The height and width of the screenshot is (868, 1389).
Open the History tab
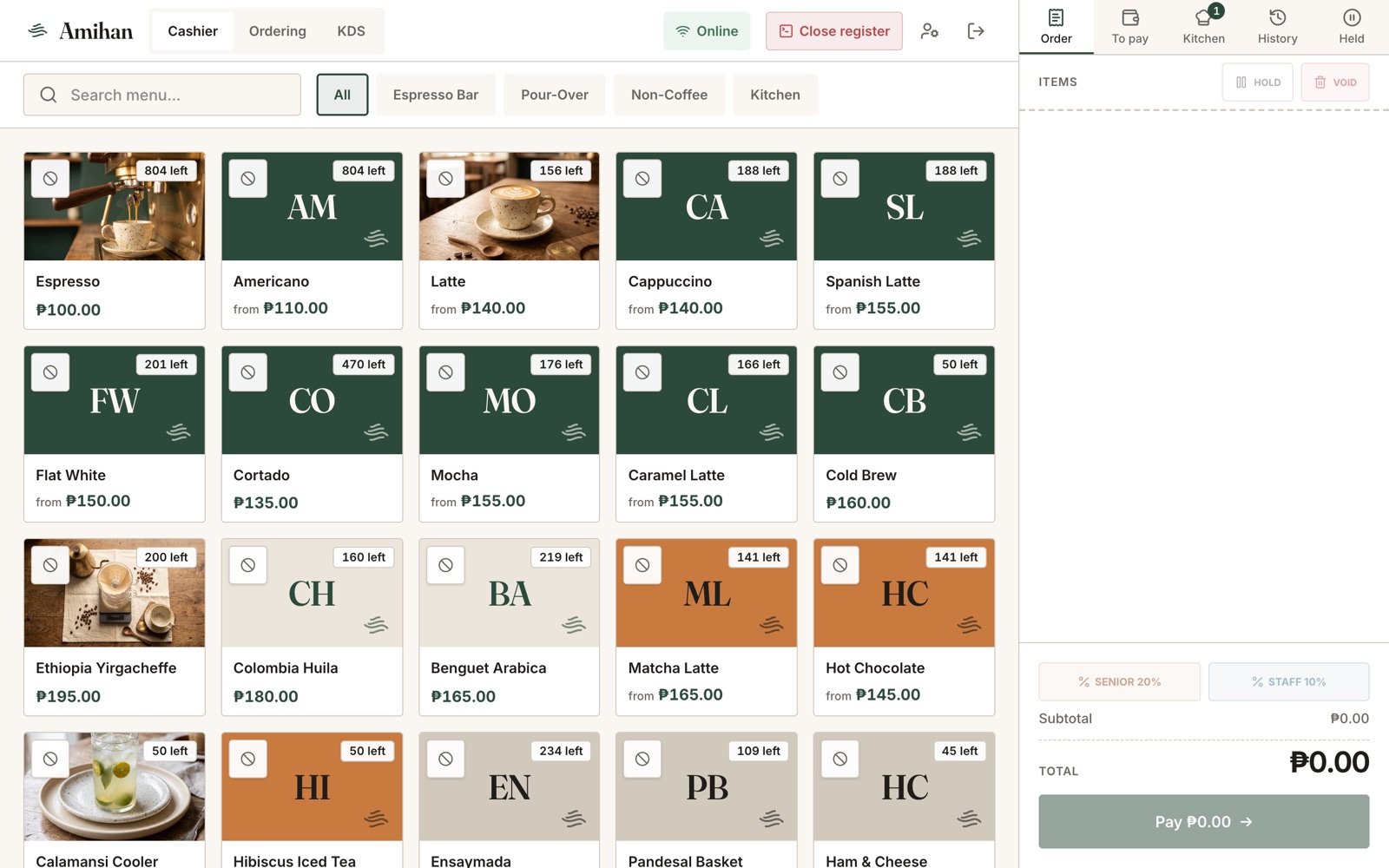[1278, 27]
